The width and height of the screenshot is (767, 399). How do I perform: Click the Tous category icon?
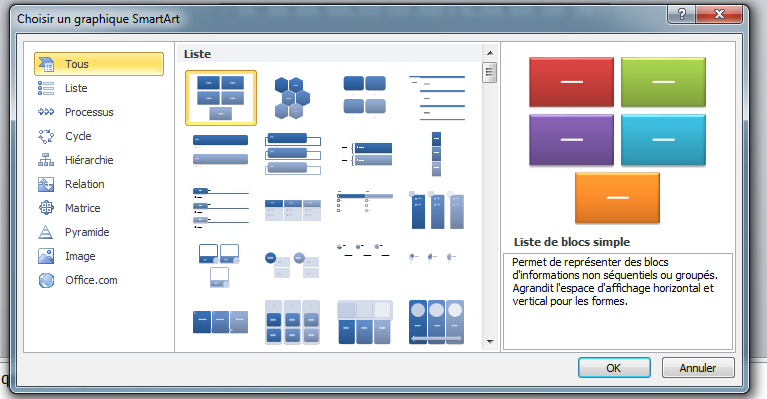point(46,64)
